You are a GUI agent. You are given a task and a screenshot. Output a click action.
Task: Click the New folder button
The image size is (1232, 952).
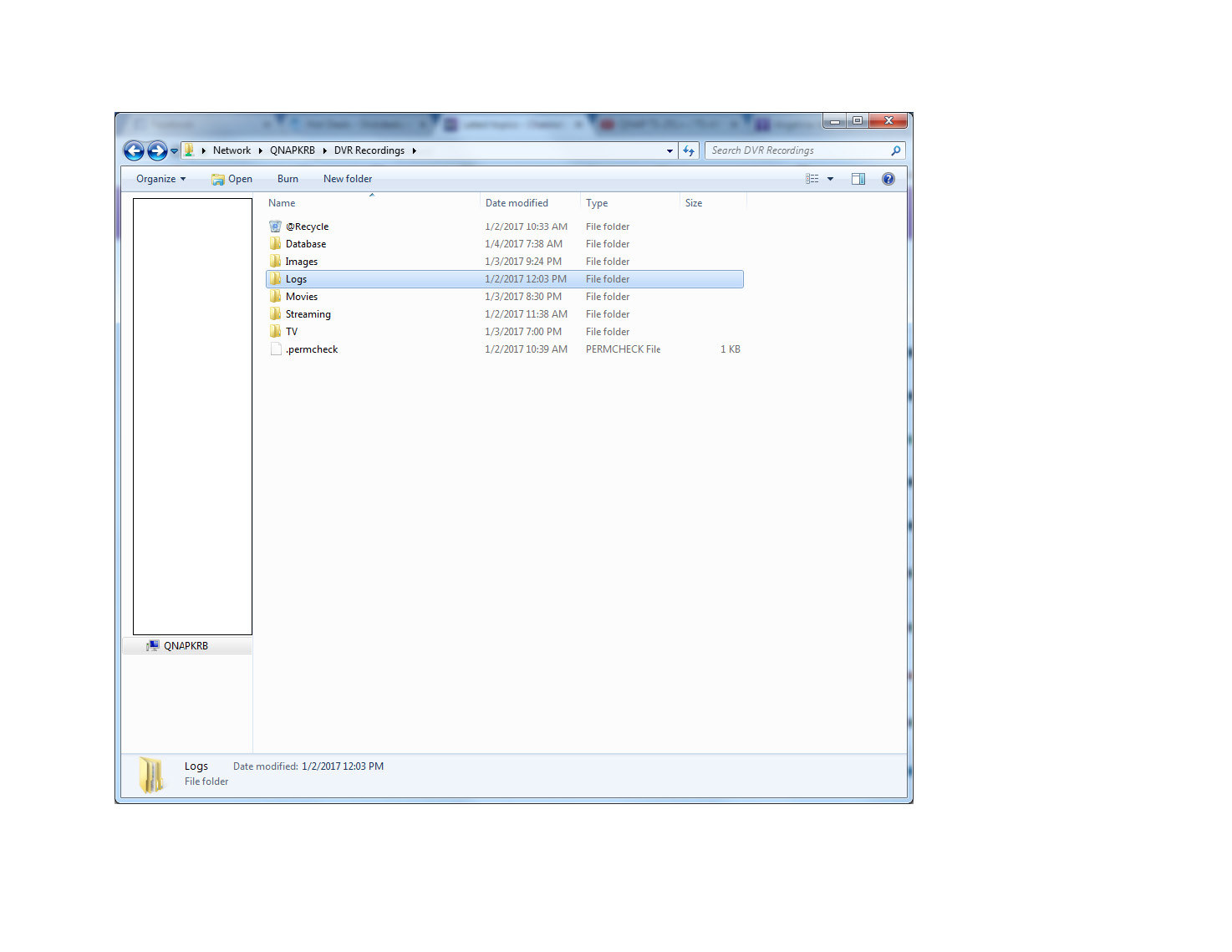click(x=348, y=179)
